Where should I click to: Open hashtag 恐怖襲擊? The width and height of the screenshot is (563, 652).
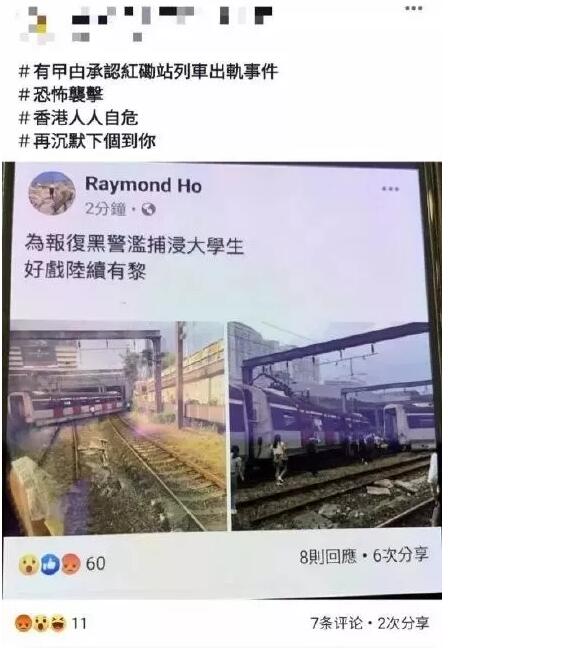point(61,94)
